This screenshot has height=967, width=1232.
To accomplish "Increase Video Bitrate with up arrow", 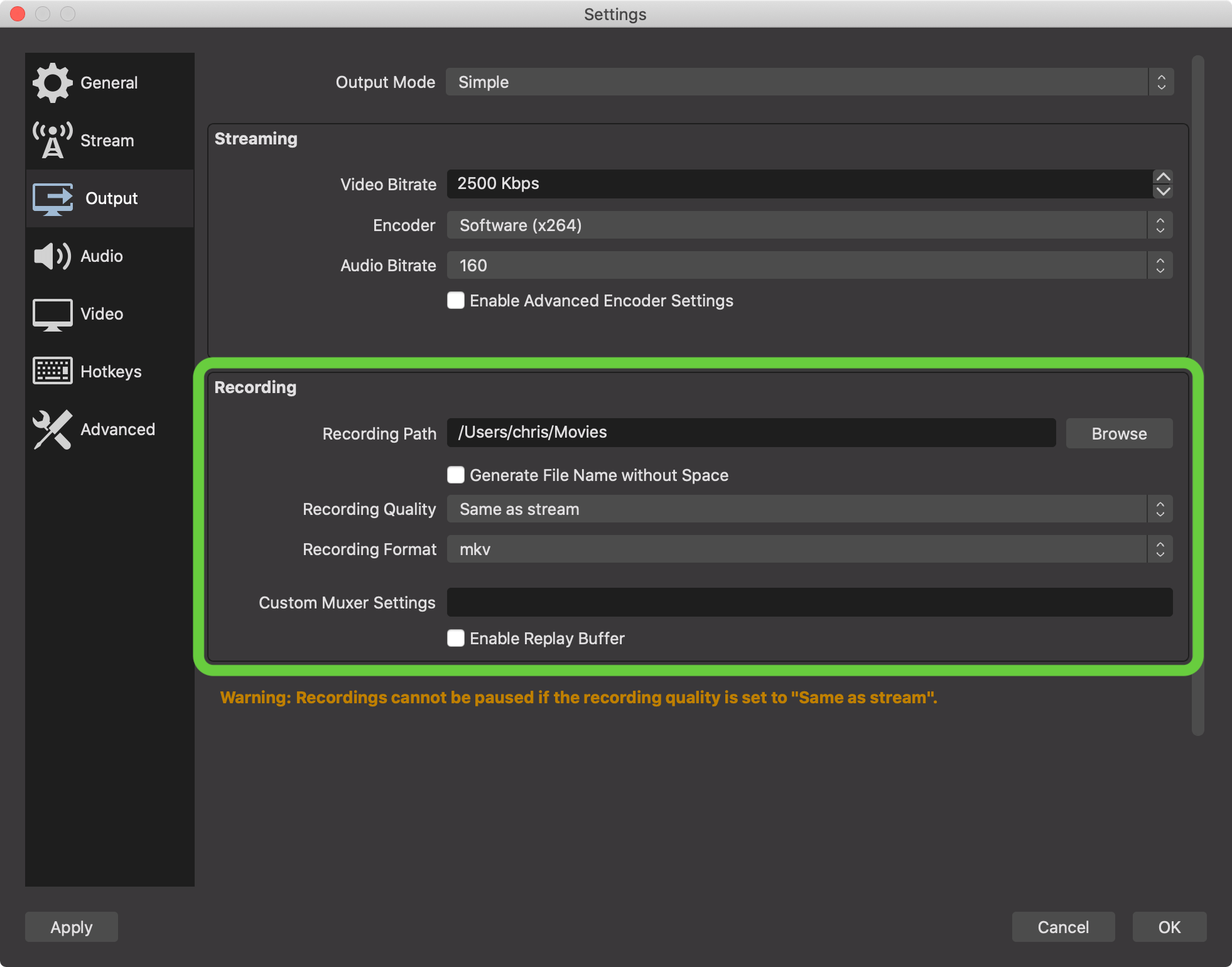I will (1163, 176).
